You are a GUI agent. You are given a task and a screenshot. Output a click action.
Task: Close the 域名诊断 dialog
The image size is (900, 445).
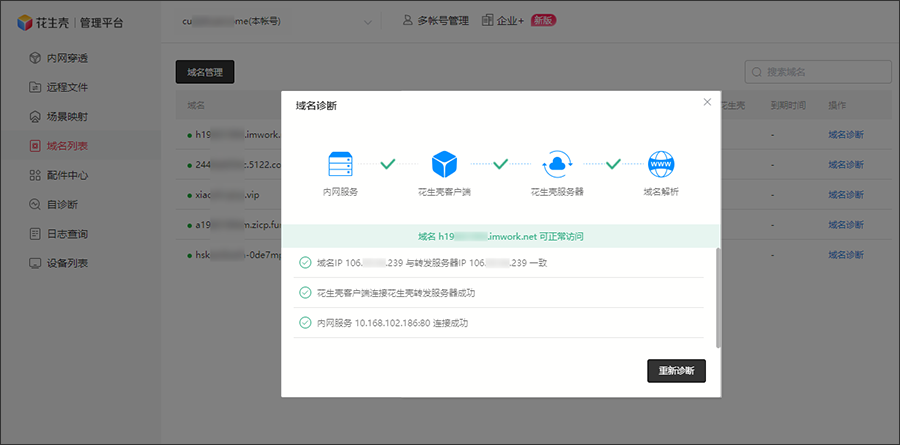(707, 102)
